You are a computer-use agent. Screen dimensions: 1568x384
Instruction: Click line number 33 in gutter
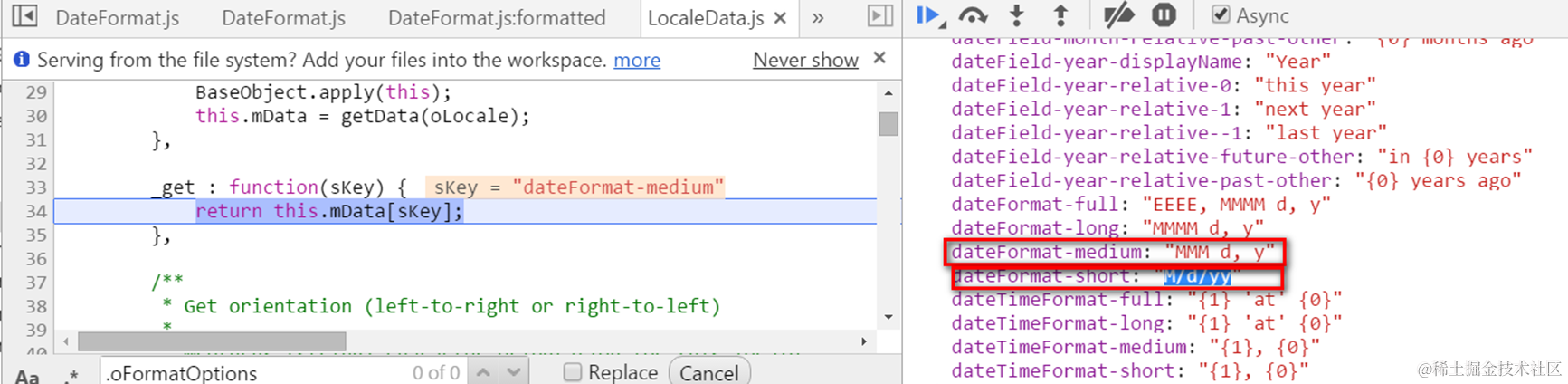click(x=36, y=187)
